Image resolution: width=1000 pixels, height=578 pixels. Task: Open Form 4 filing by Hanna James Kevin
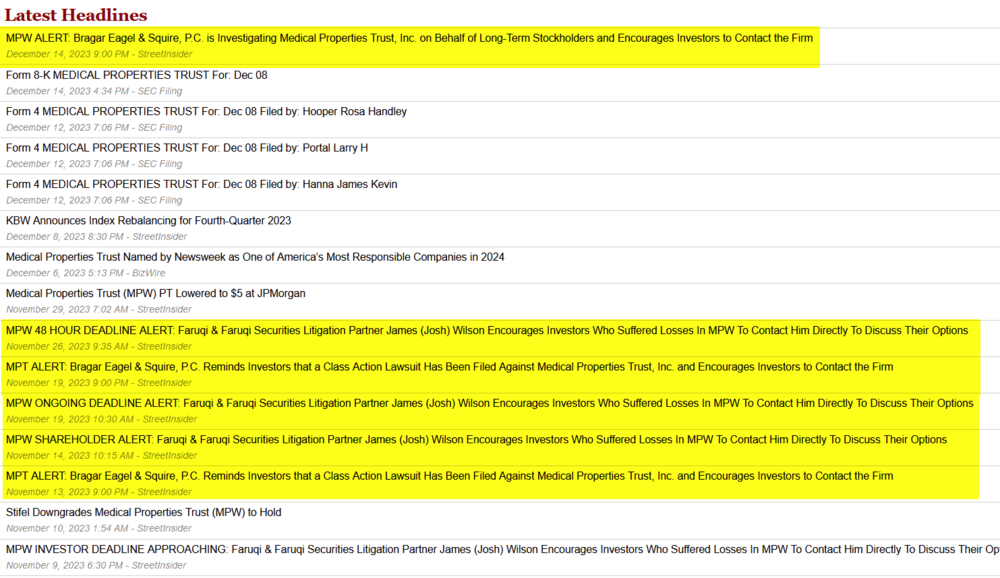(x=202, y=184)
